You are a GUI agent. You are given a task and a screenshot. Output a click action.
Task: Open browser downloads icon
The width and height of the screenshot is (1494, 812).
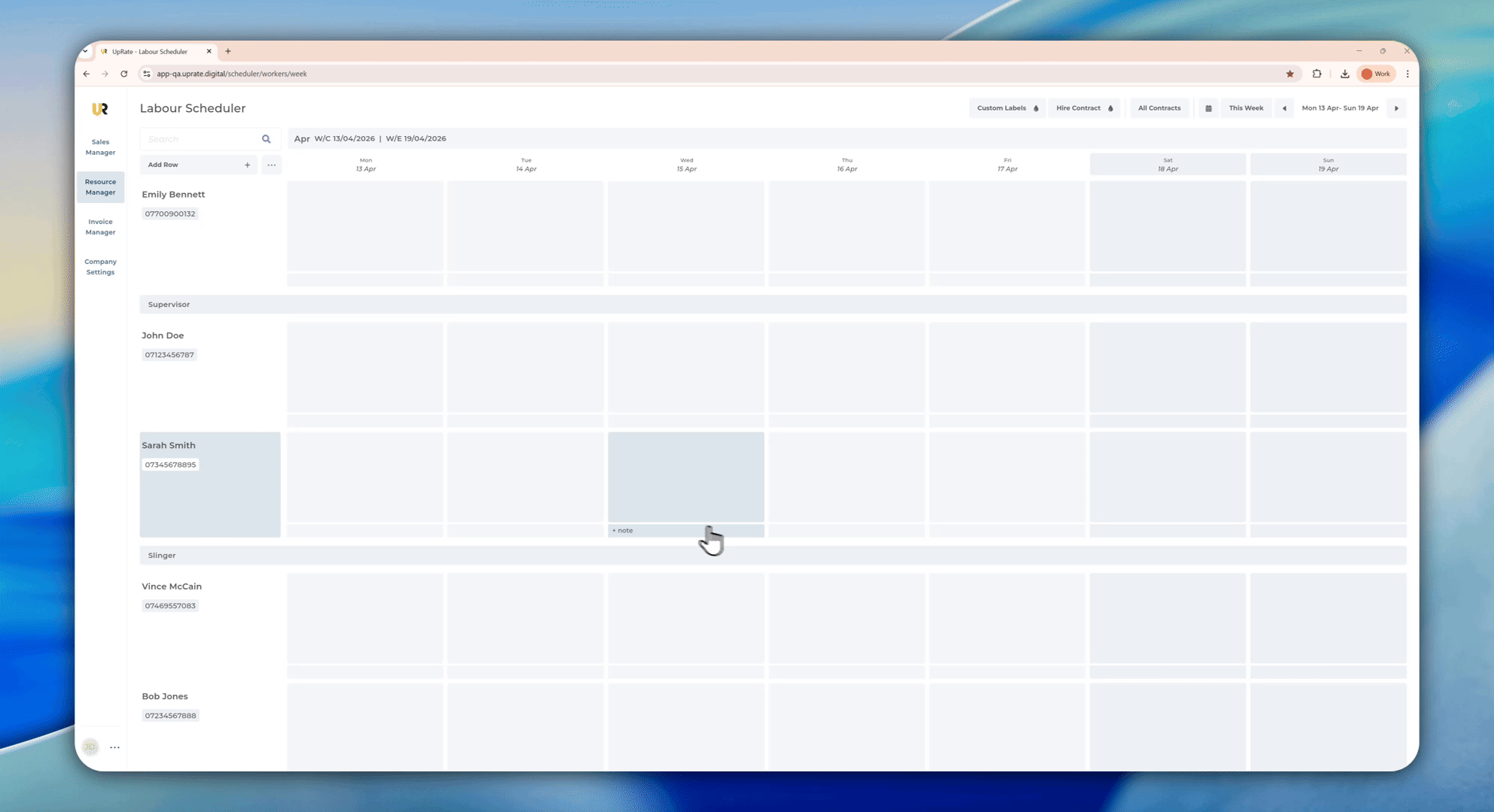coord(1344,74)
